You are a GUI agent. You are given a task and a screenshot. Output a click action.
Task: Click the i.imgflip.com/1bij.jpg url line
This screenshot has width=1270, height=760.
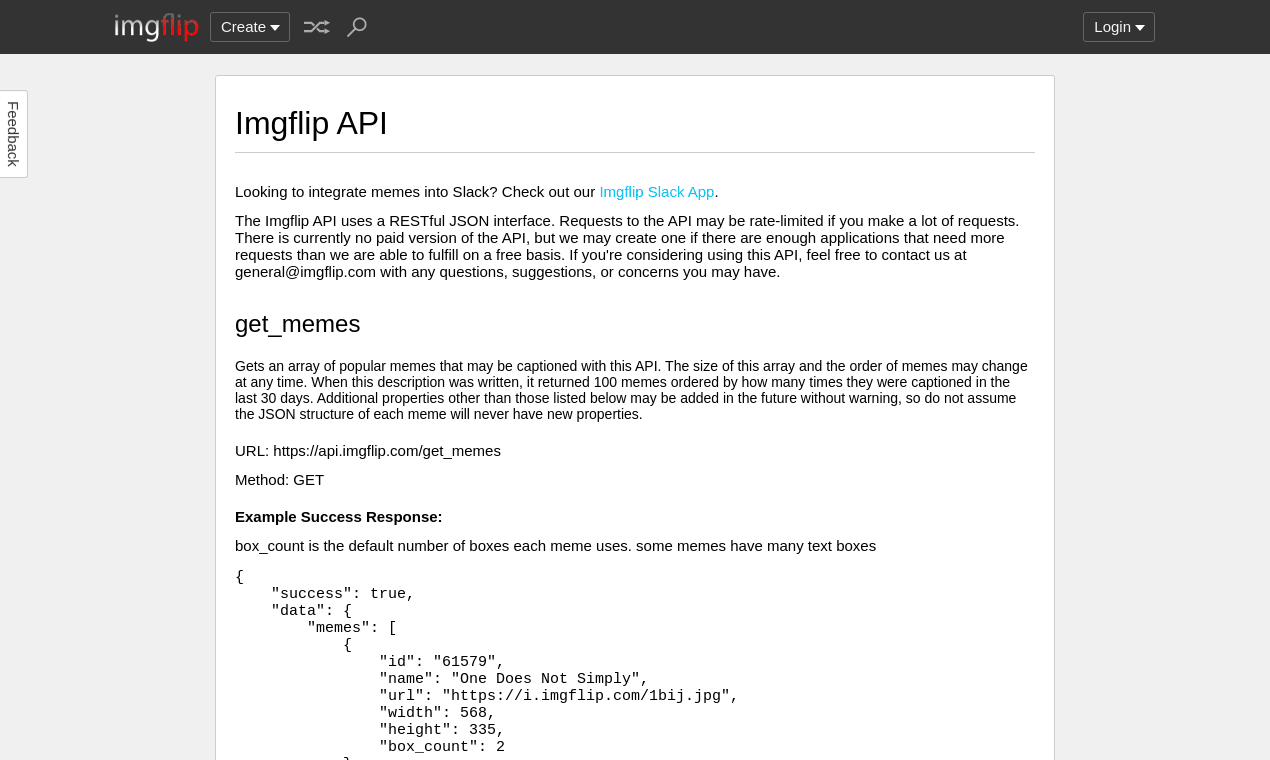click(x=559, y=696)
